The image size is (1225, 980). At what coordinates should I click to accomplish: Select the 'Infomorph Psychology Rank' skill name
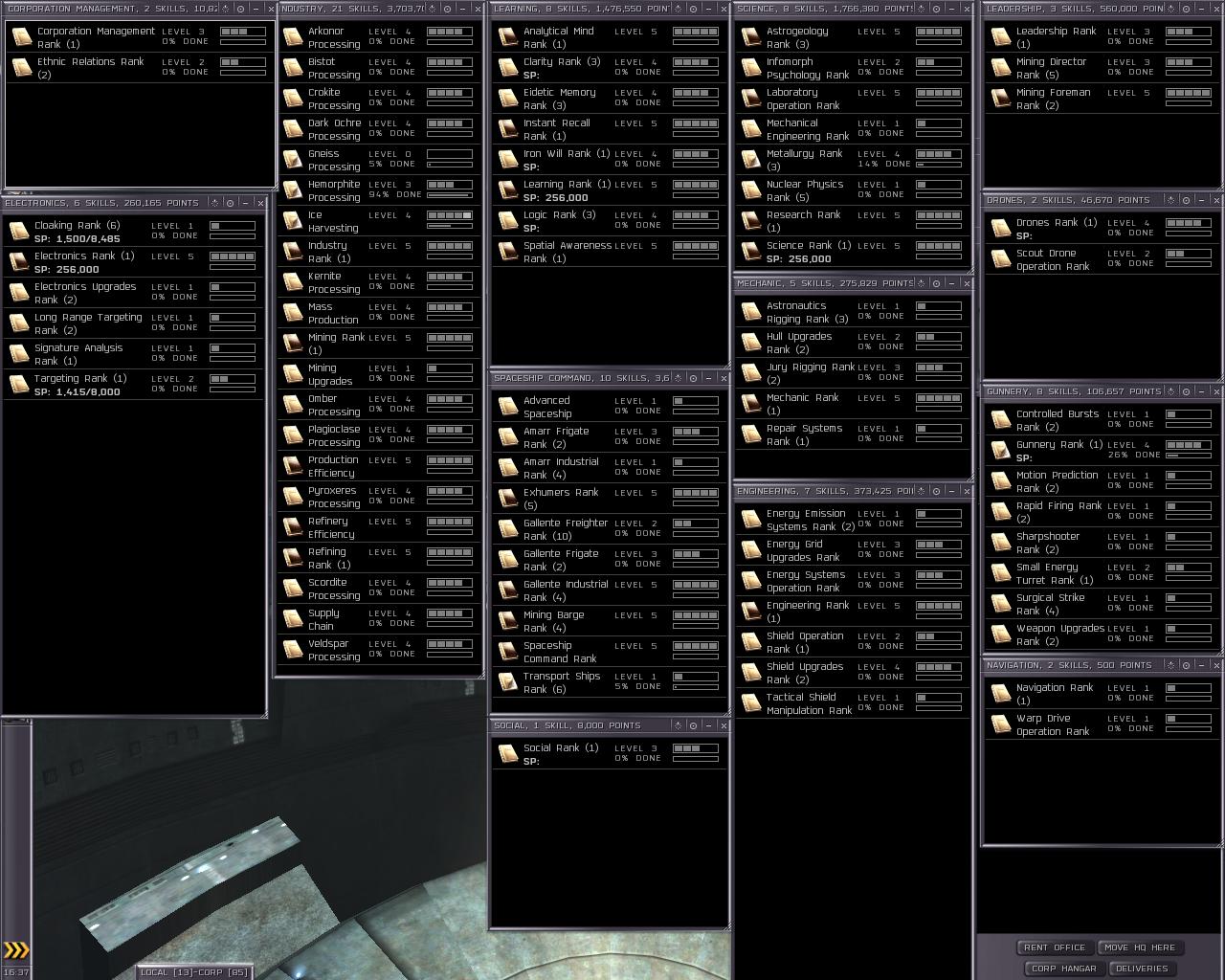[808, 69]
